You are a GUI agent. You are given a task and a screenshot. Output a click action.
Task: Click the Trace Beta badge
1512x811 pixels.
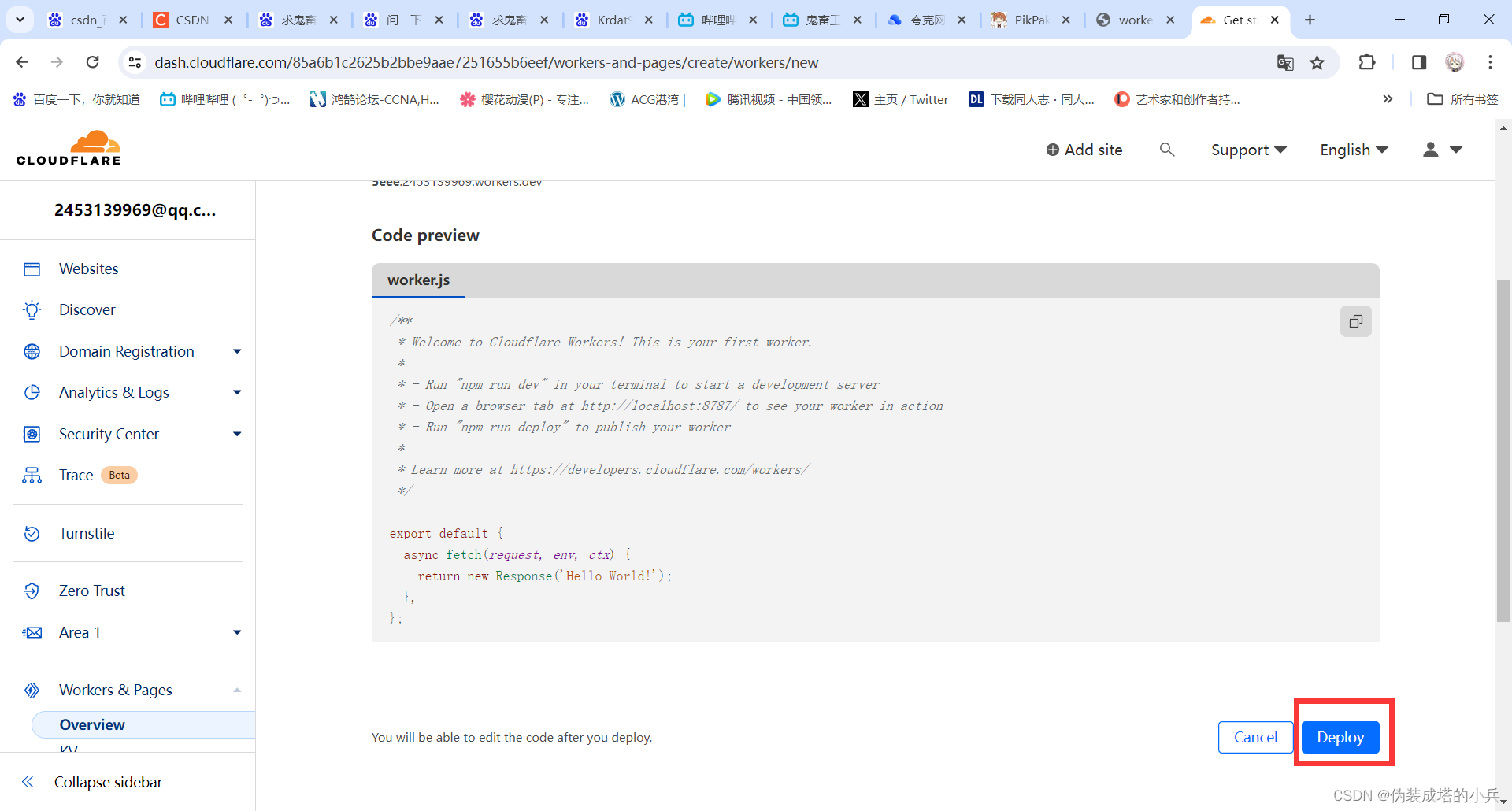(x=120, y=476)
